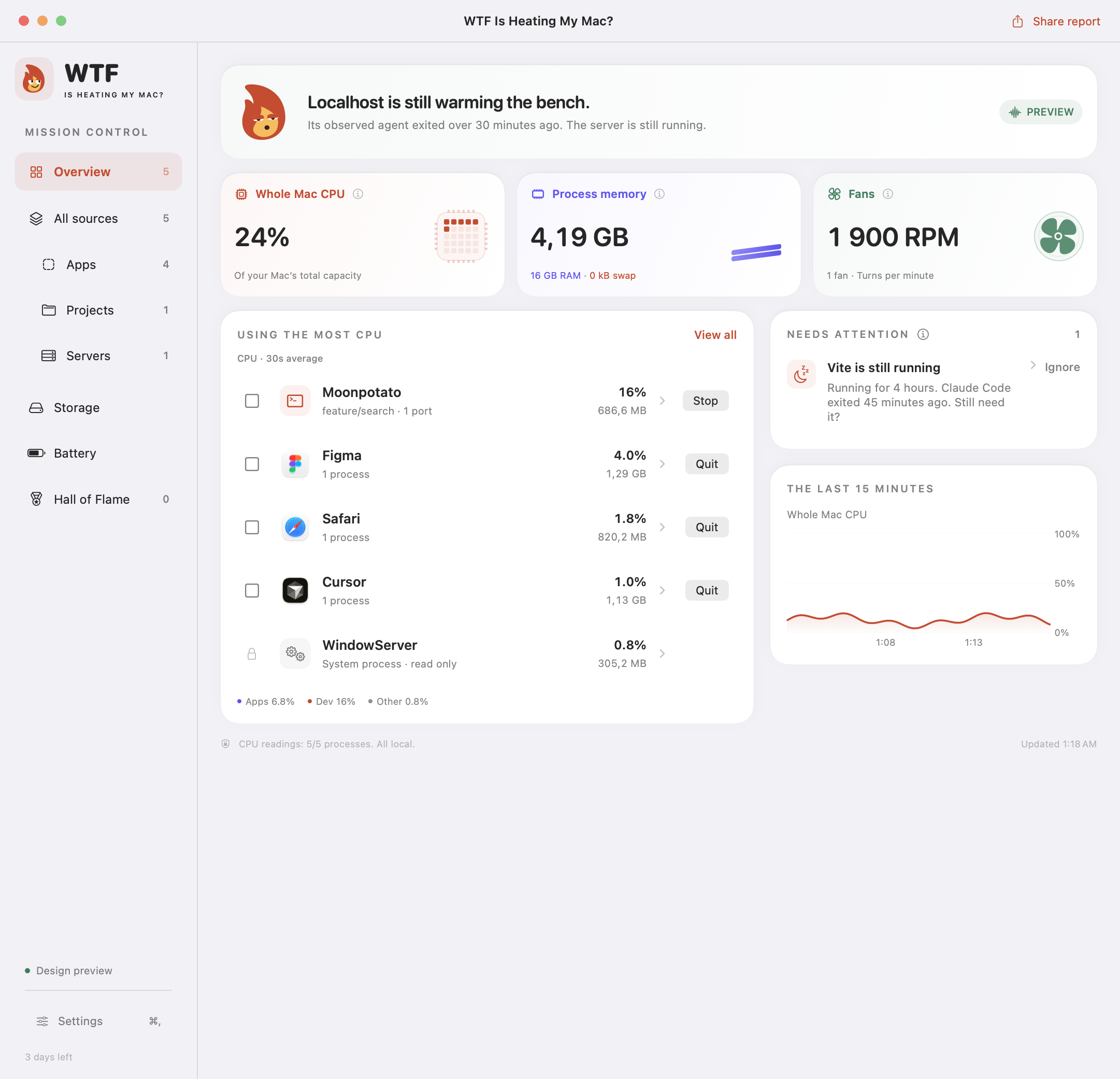Screen dimensions: 1120x1079
Task: Click the PREVIEW badge
Action: coord(1040,112)
